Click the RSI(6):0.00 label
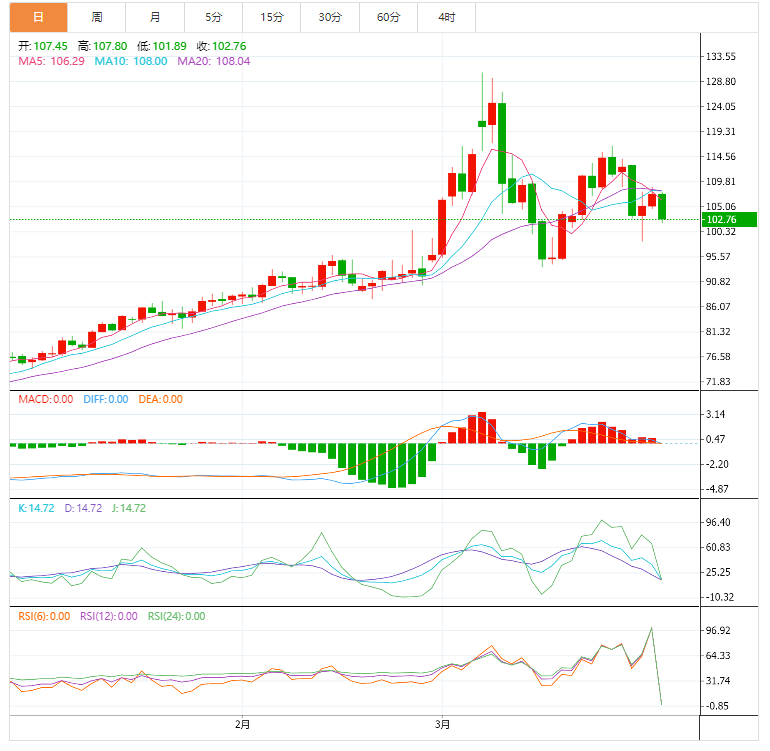 coord(44,616)
